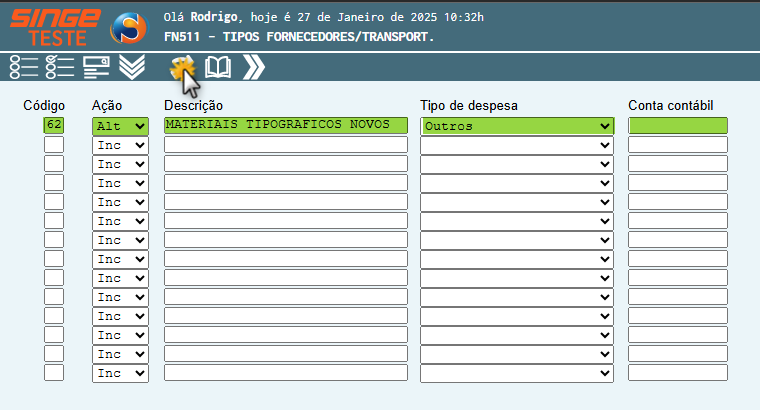Click the checklist icon with checkmarks
Screen dimensions: 760x410
tap(60, 67)
